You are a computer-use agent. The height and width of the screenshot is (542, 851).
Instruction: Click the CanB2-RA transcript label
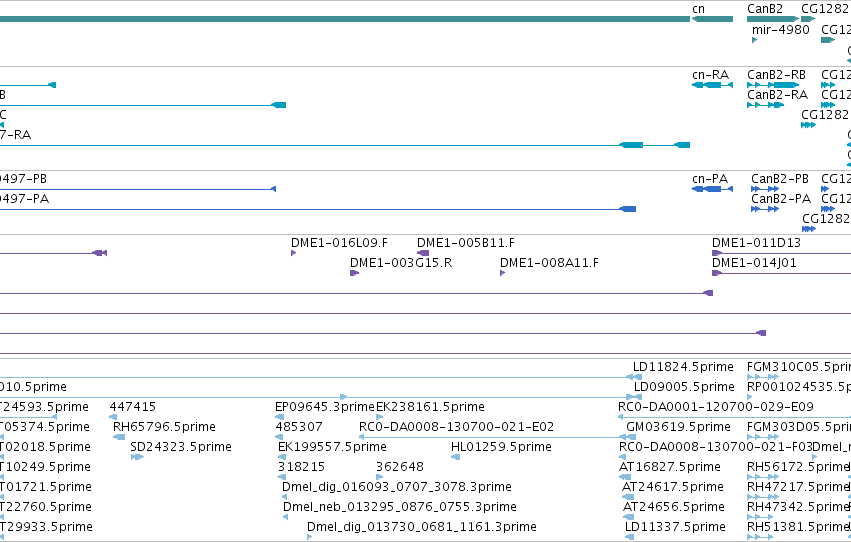pos(777,95)
